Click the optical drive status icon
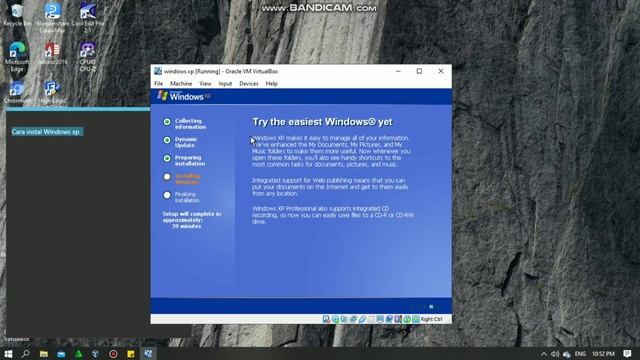The image size is (640, 360). click(x=335, y=319)
